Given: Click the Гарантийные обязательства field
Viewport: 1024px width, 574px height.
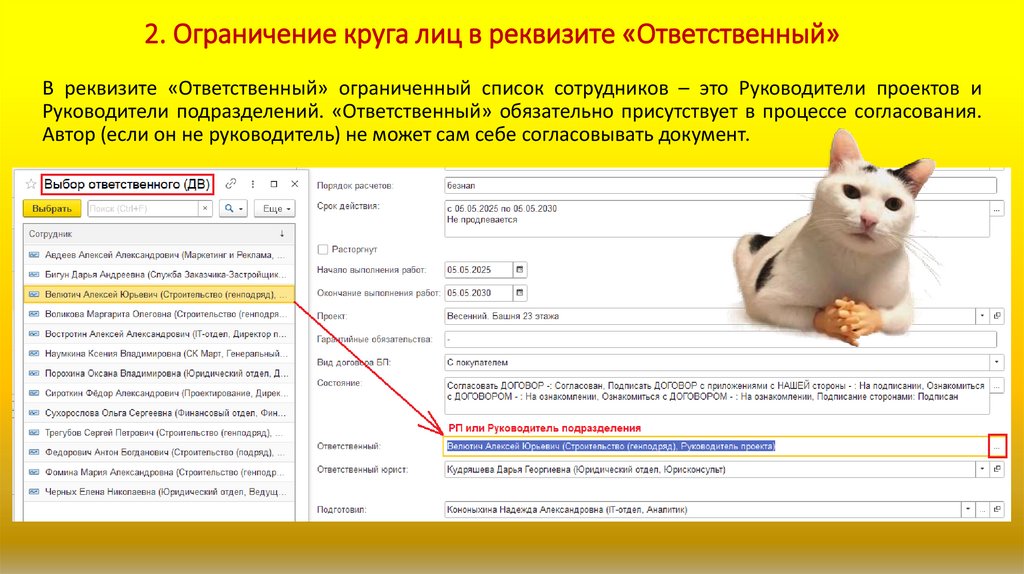Looking at the screenshot, I should click(720, 340).
